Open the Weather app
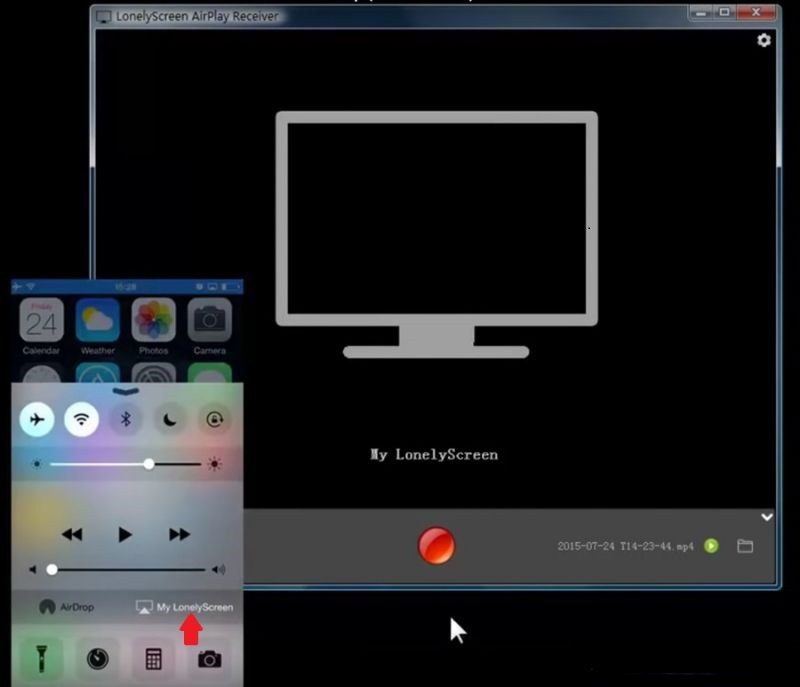This screenshot has width=800, height=687. (x=97, y=326)
